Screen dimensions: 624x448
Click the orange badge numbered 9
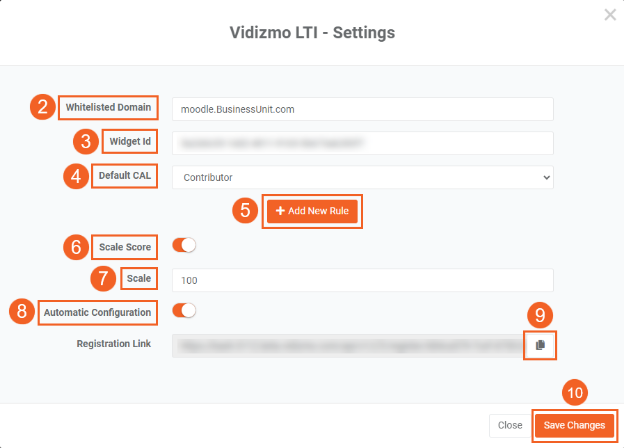coord(540,315)
